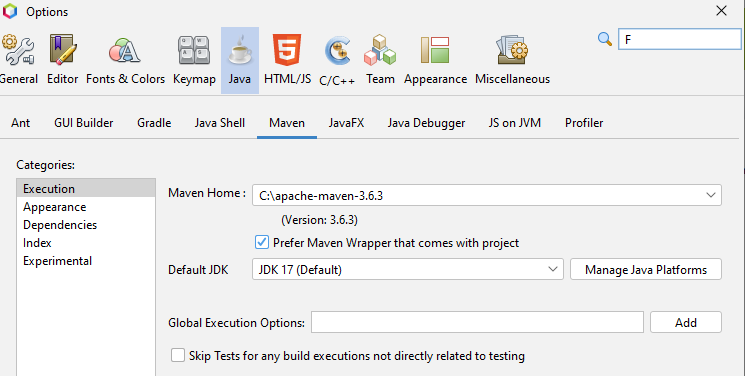The height and width of the screenshot is (376, 745).
Task: Select the Java coffee cup category
Action: pos(240,60)
